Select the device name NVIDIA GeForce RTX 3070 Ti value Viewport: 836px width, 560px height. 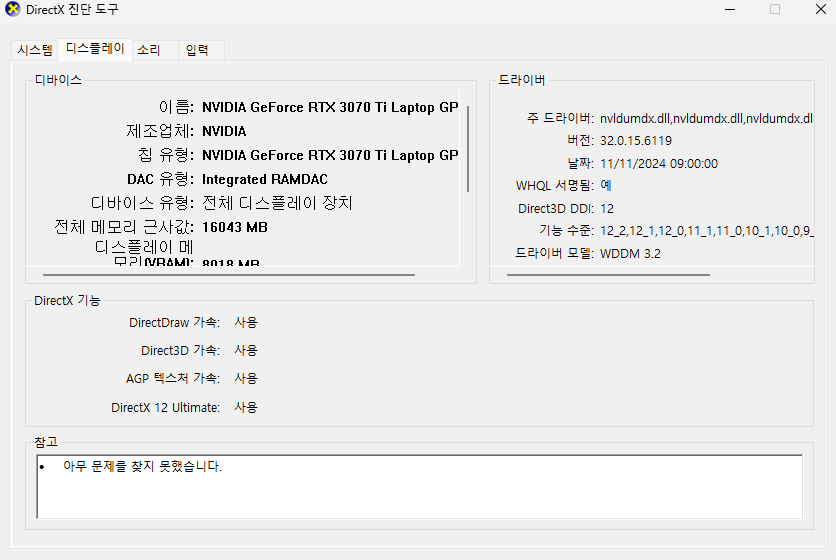330,107
